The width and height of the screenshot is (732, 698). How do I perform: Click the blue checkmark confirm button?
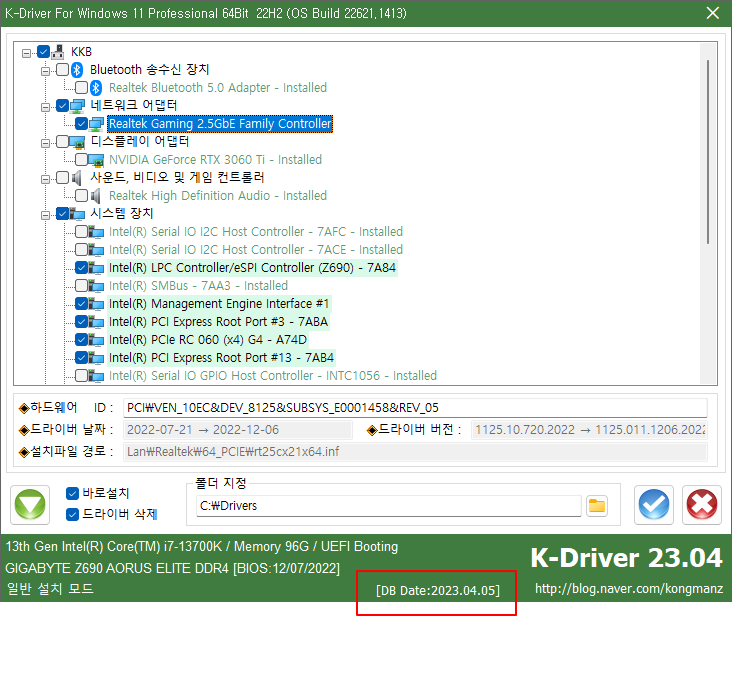click(x=654, y=505)
